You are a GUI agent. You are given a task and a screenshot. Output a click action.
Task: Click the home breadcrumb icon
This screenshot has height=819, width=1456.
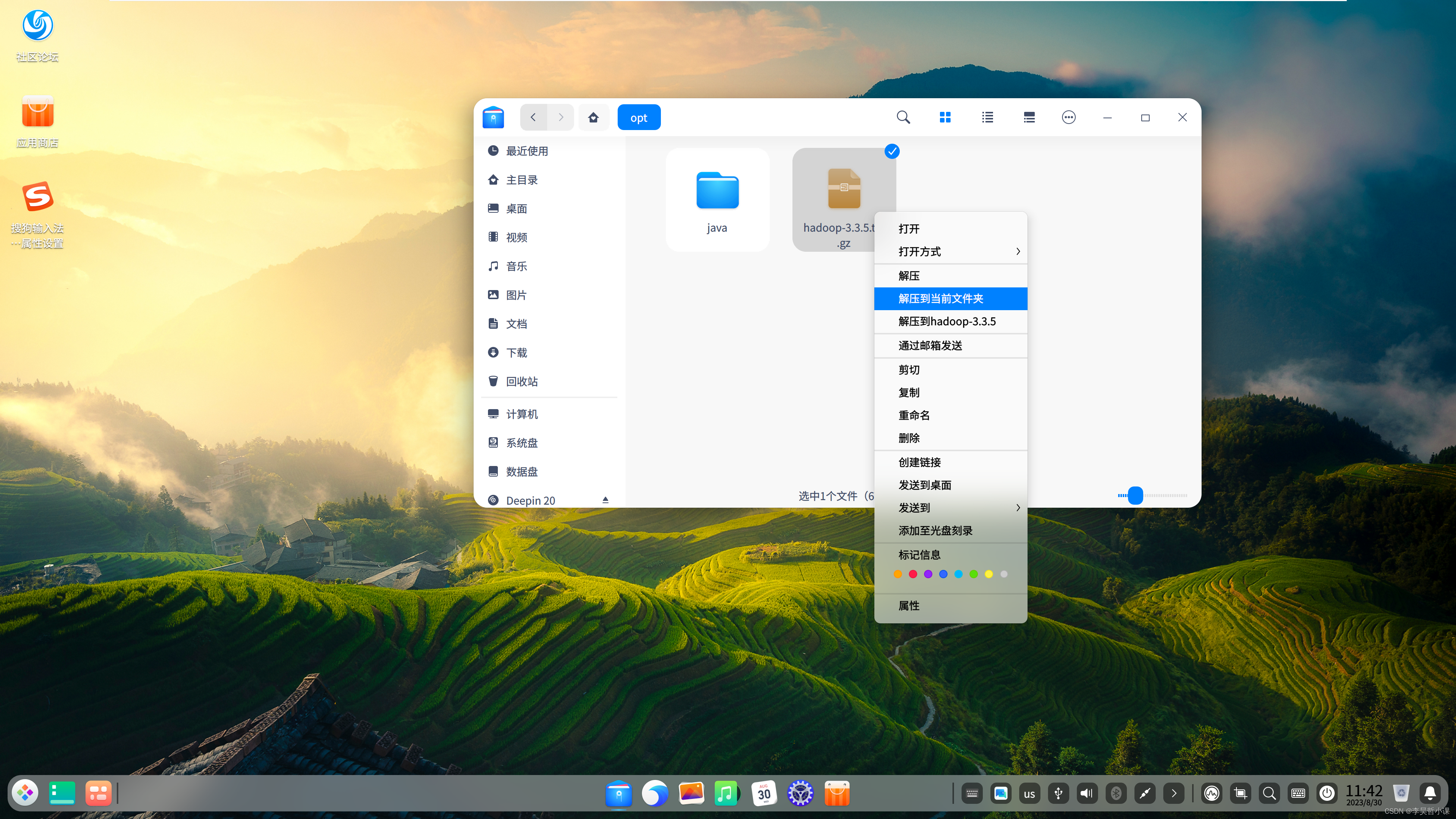pos(593,118)
